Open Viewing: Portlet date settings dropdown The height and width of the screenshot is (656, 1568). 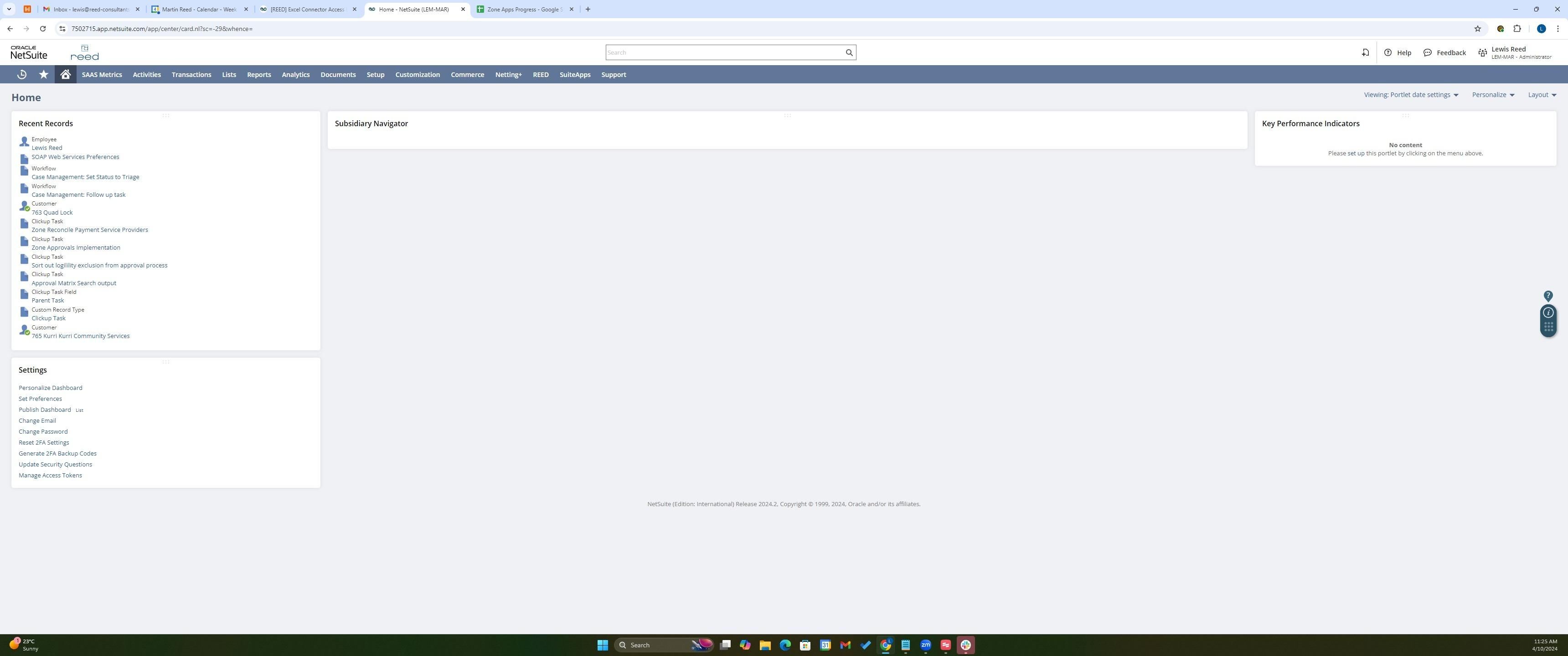click(x=1410, y=95)
